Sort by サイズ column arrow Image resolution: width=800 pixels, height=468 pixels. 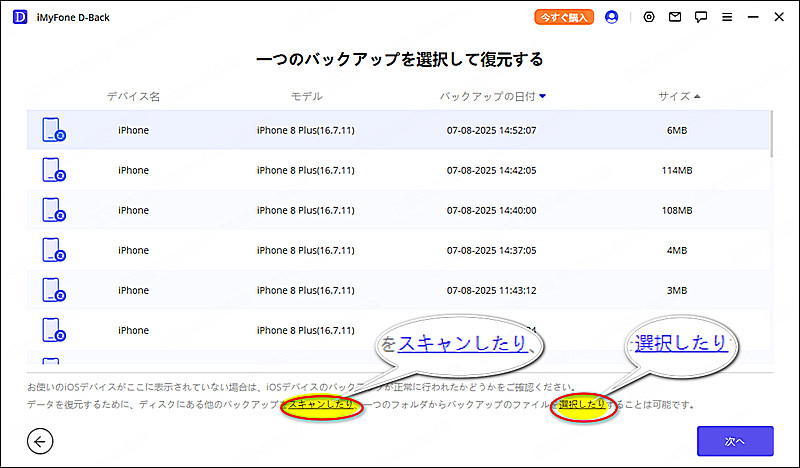click(x=697, y=96)
